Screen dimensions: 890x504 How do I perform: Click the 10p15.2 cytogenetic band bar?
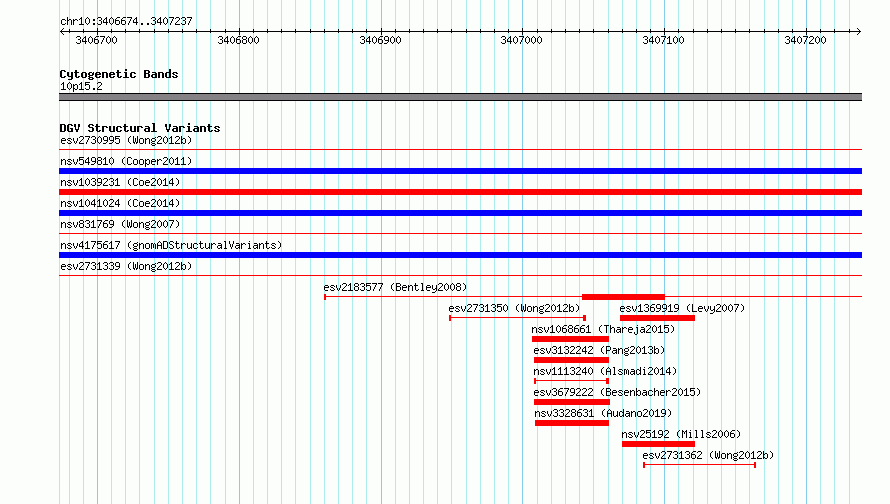(460, 97)
